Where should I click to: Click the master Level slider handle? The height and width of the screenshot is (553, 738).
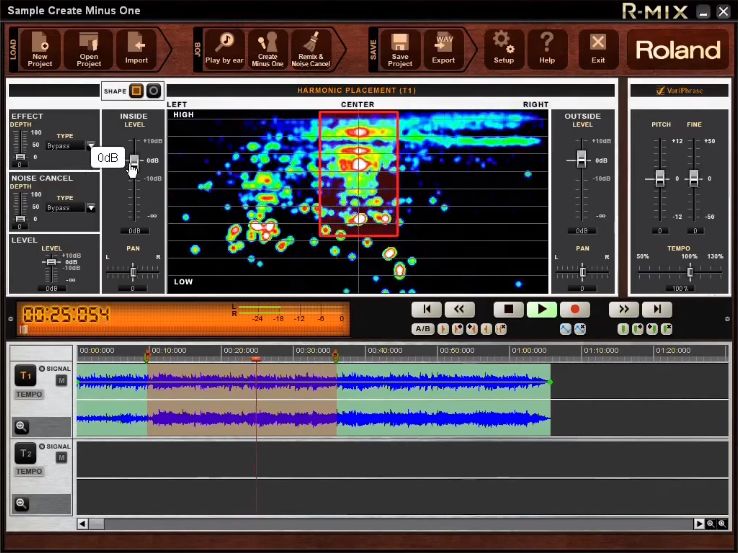(x=51, y=262)
